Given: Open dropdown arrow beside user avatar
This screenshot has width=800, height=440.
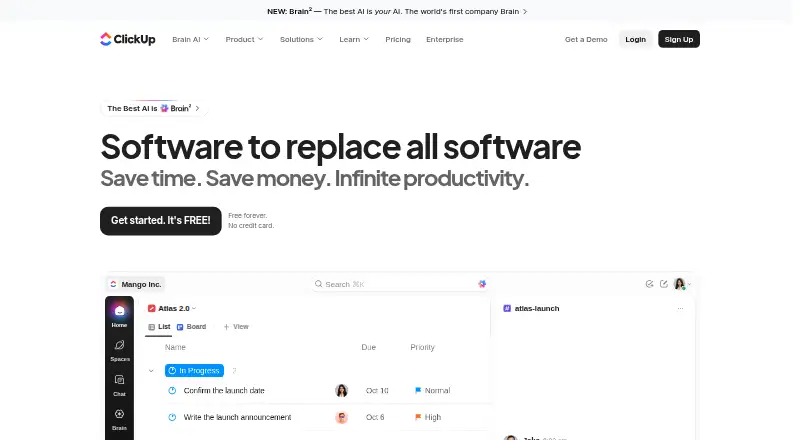Looking at the screenshot, I should coord(689,284).
